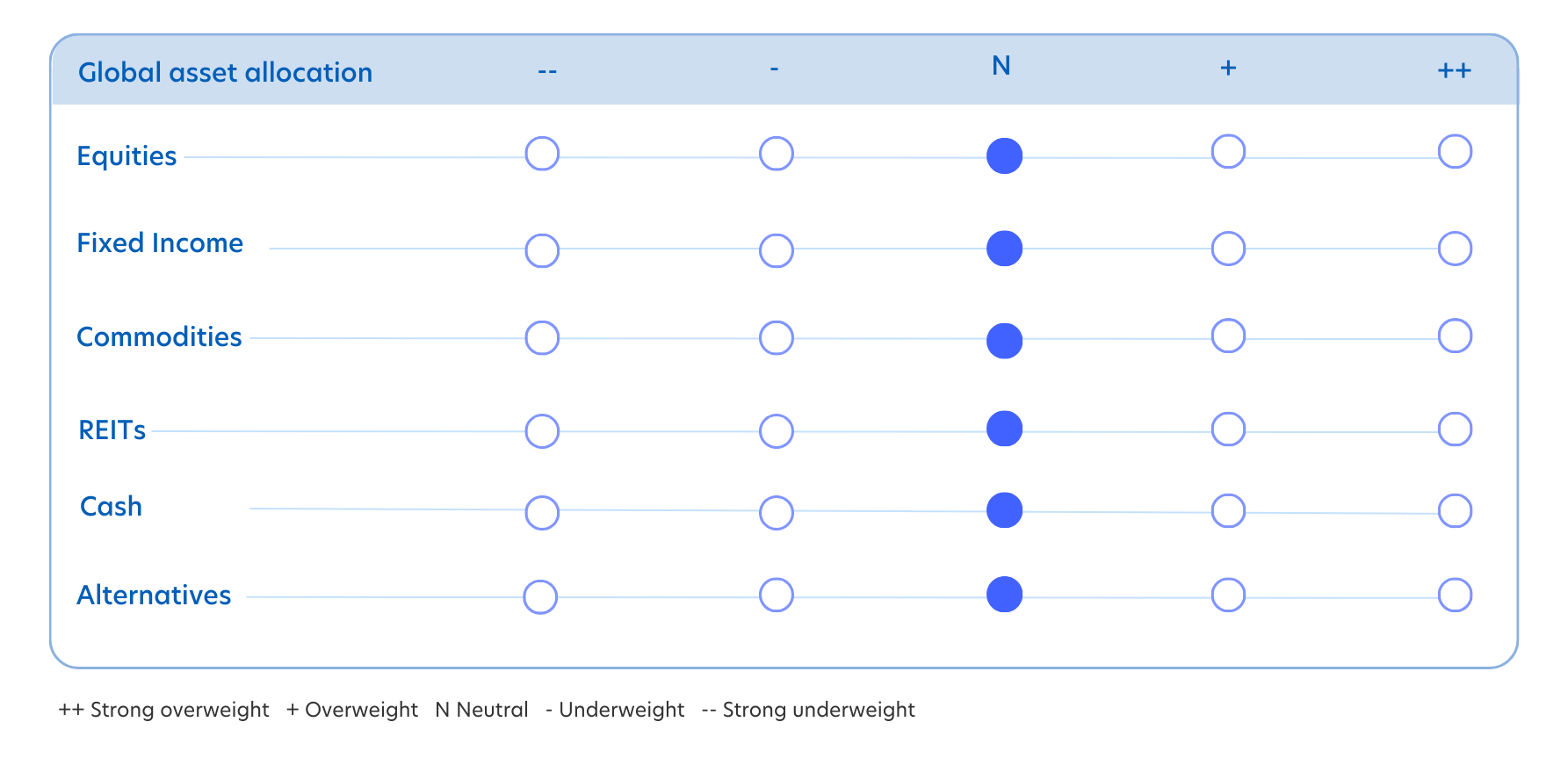Viewport: 1568px width, 758px height.
Task: Select overweight for Cash
Action: (x=1228, y=510)
